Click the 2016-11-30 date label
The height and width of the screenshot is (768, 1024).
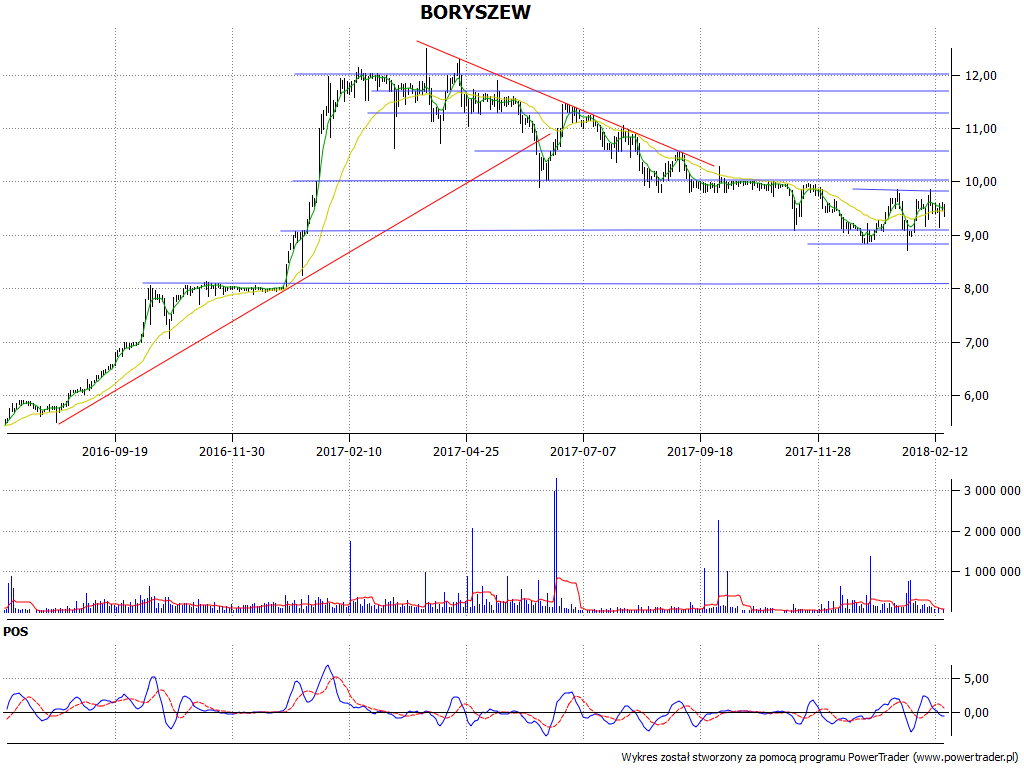(x=232, y=451)
